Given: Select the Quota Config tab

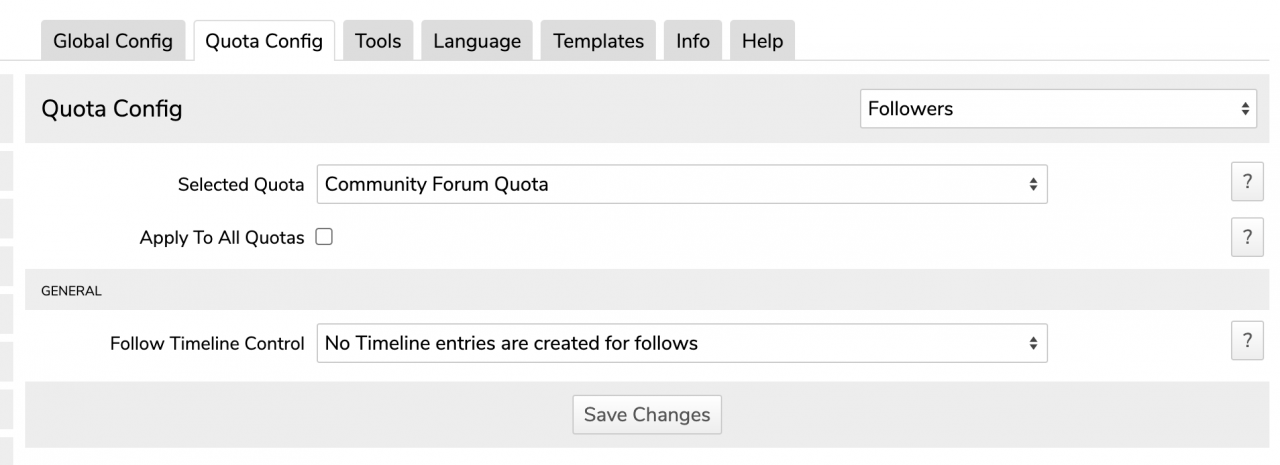Looking at the screenshot, I should tap(264, 41).
